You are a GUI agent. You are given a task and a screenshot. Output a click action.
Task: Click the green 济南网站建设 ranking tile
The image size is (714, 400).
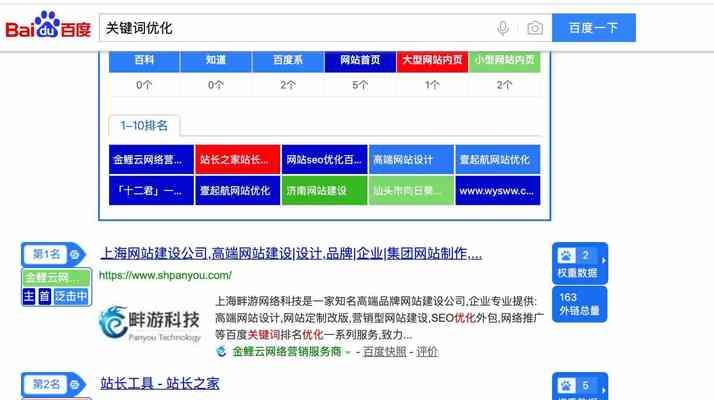coord(323,190)
